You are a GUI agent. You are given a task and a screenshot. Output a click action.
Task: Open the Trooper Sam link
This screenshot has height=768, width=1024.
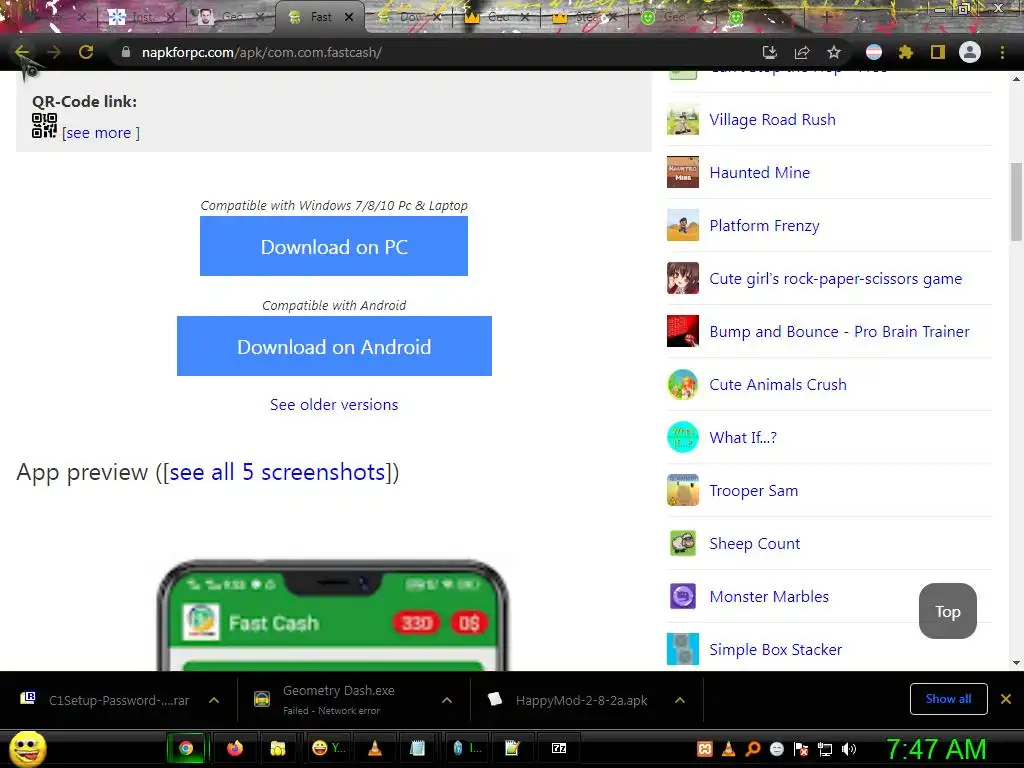pos(754,490)
